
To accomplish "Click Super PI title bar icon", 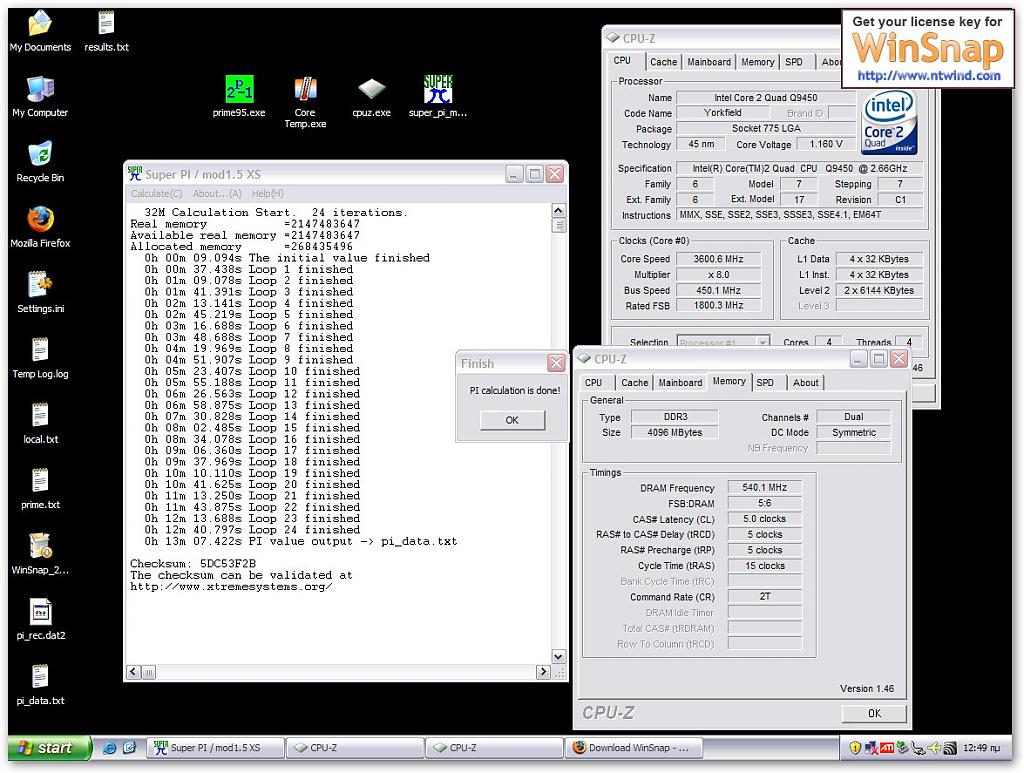I will (135, 174).
